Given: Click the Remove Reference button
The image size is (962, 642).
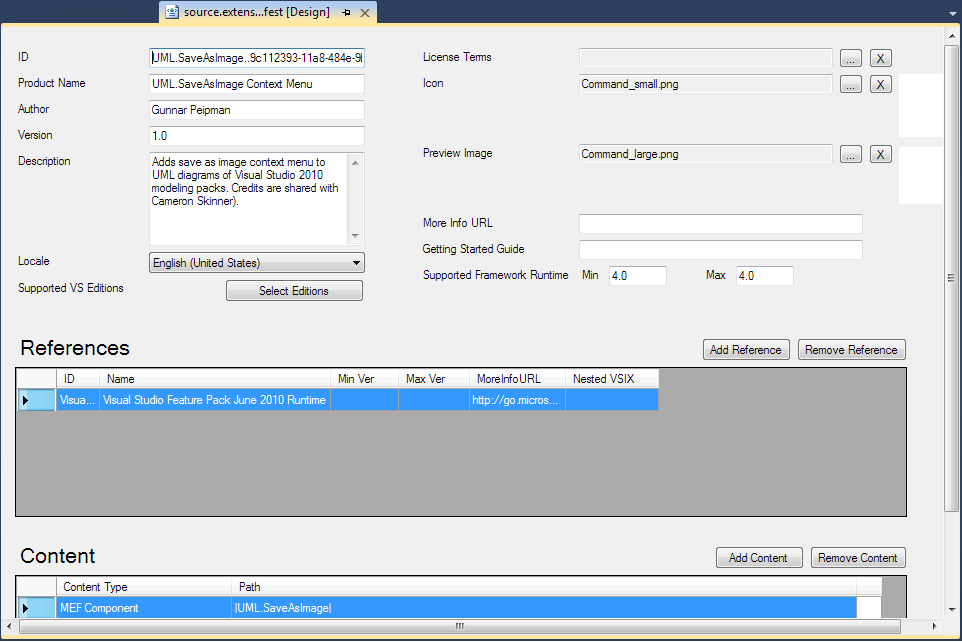Looking at the screenshot, I should tap(852, 350).
